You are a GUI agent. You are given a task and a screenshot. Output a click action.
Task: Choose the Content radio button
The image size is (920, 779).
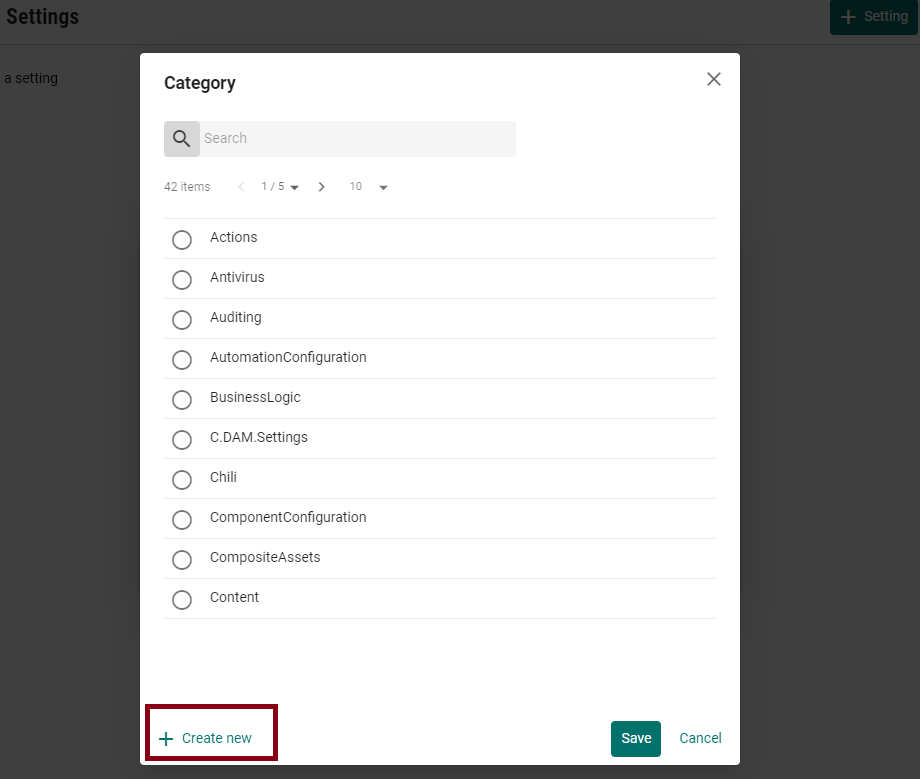[x=182, y=600]
